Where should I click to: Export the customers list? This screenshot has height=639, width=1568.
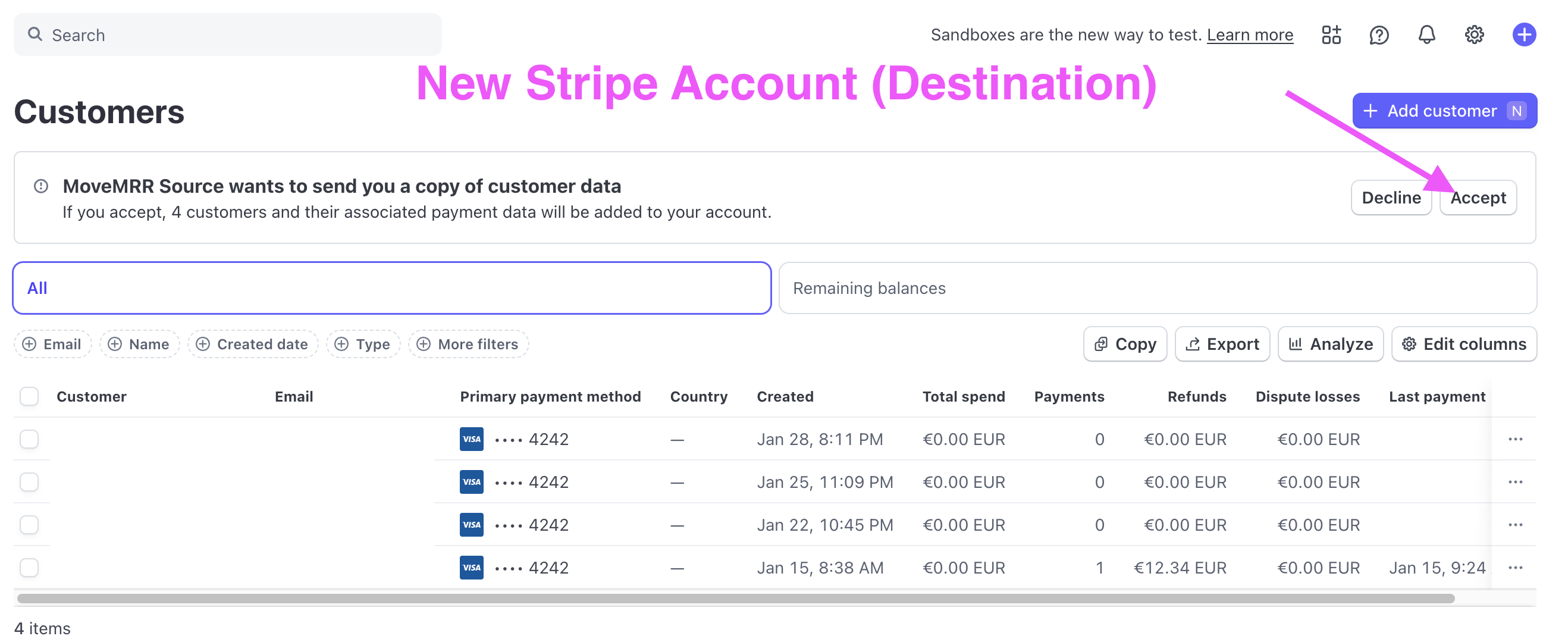(1222, 344)
